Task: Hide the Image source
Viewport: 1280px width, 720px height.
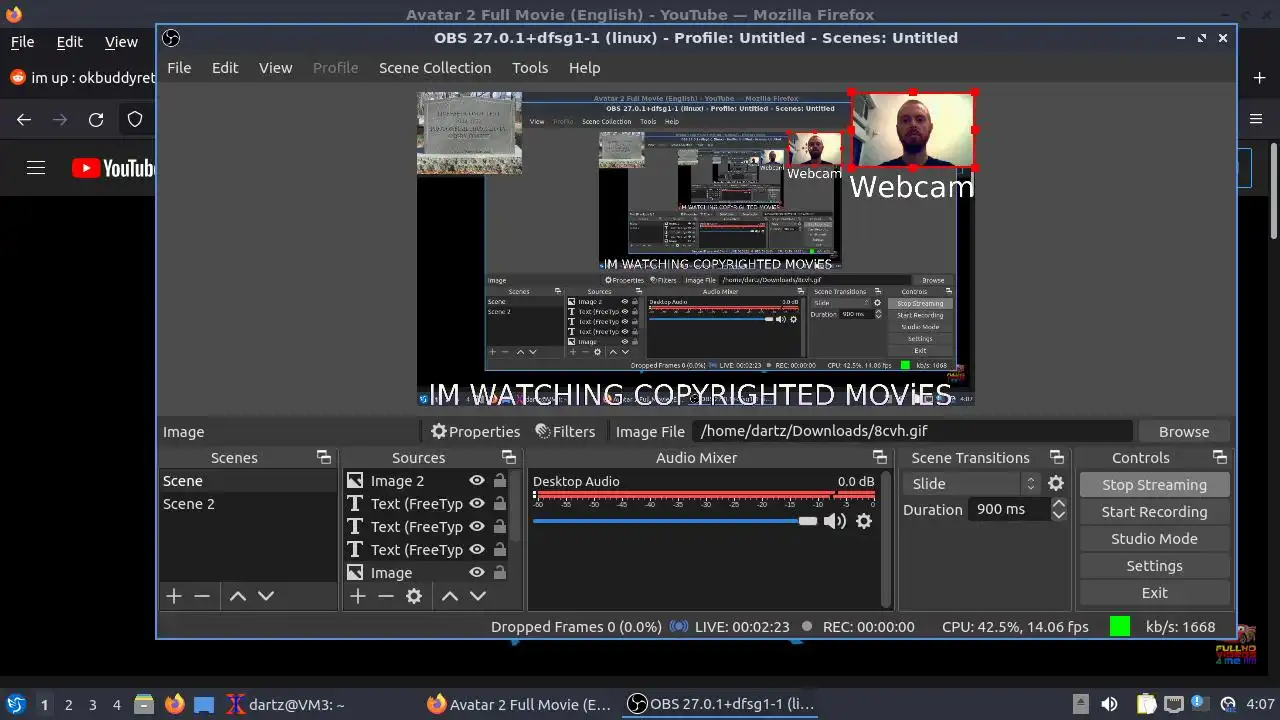Action: [477, 573]
